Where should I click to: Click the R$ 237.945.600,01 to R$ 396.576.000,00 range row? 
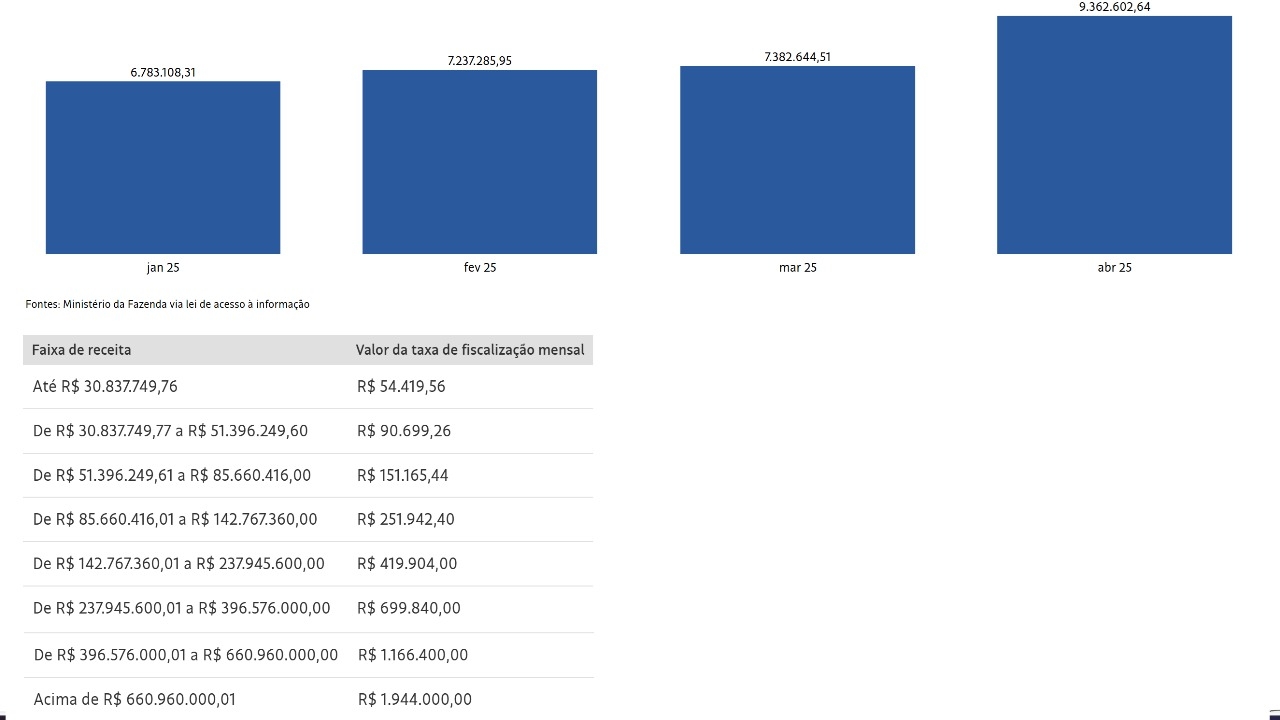tap(182, 608)
